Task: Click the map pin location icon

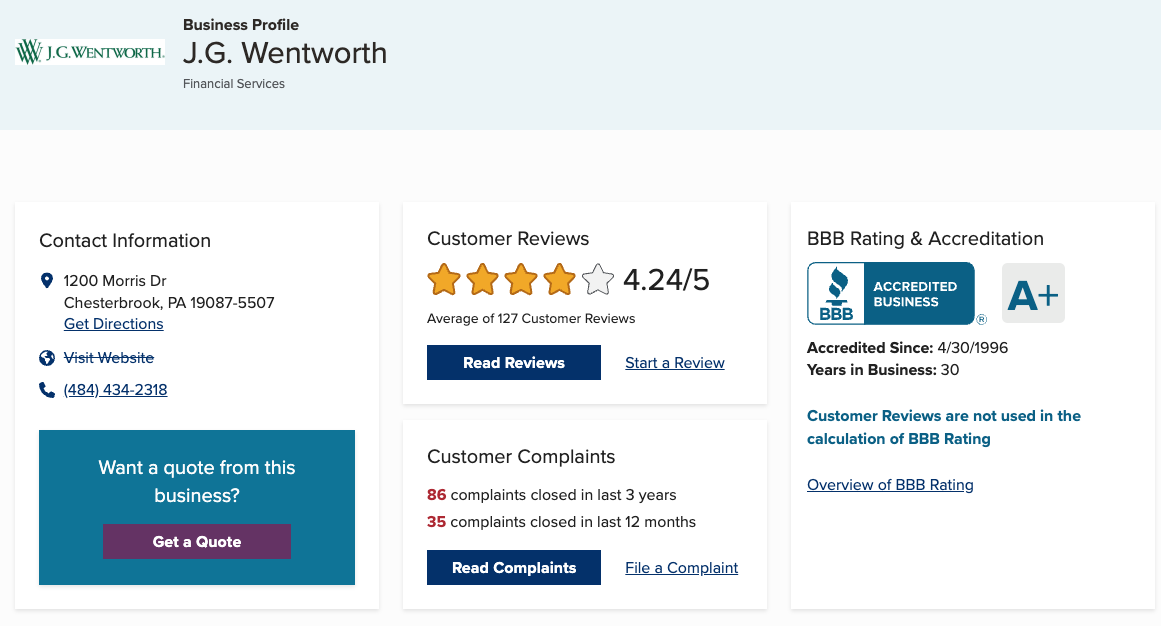Action: [x=47, y=281]
